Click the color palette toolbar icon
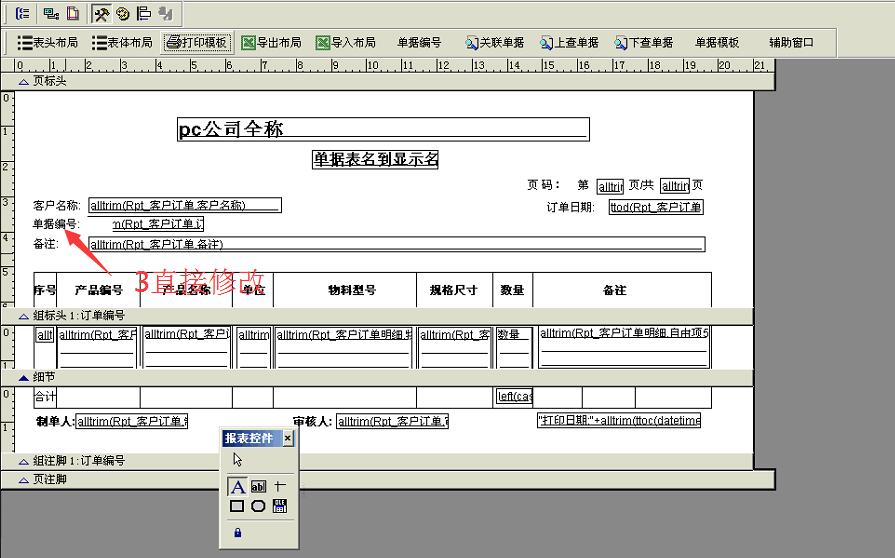 [x=123, y=14]
